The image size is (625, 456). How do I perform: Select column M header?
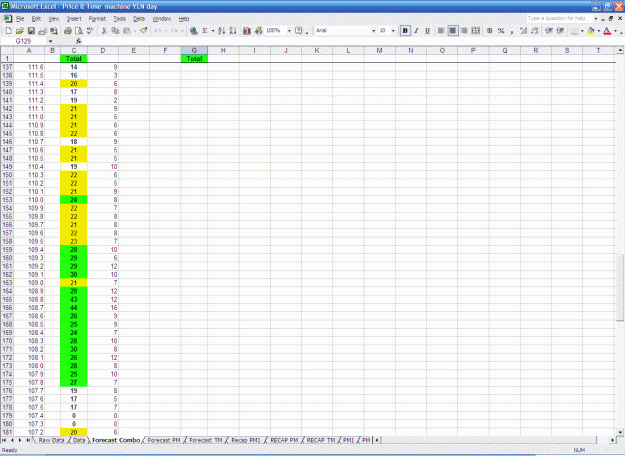point(379,50)
